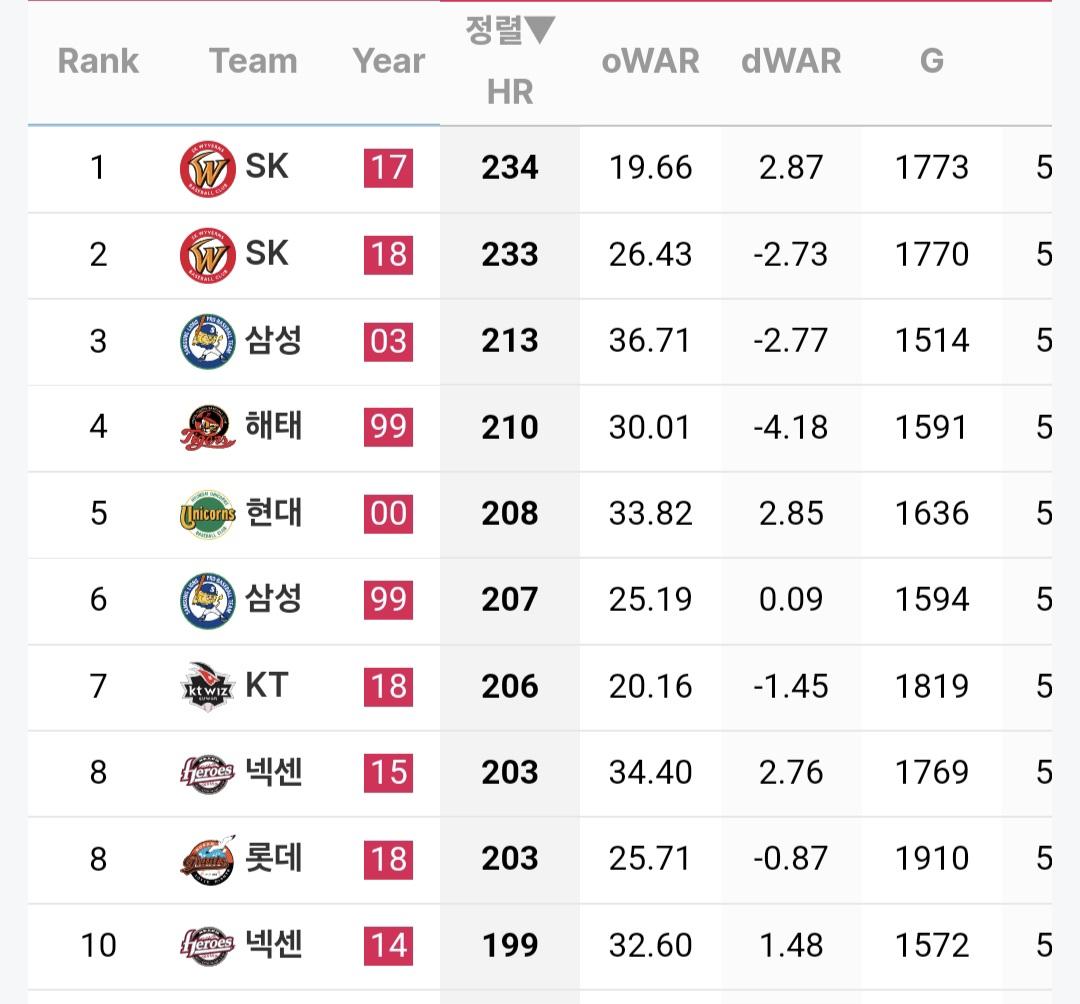The image size is (1080, 1004).
Task: Click the Year column header
Action: tap(388, 61)
